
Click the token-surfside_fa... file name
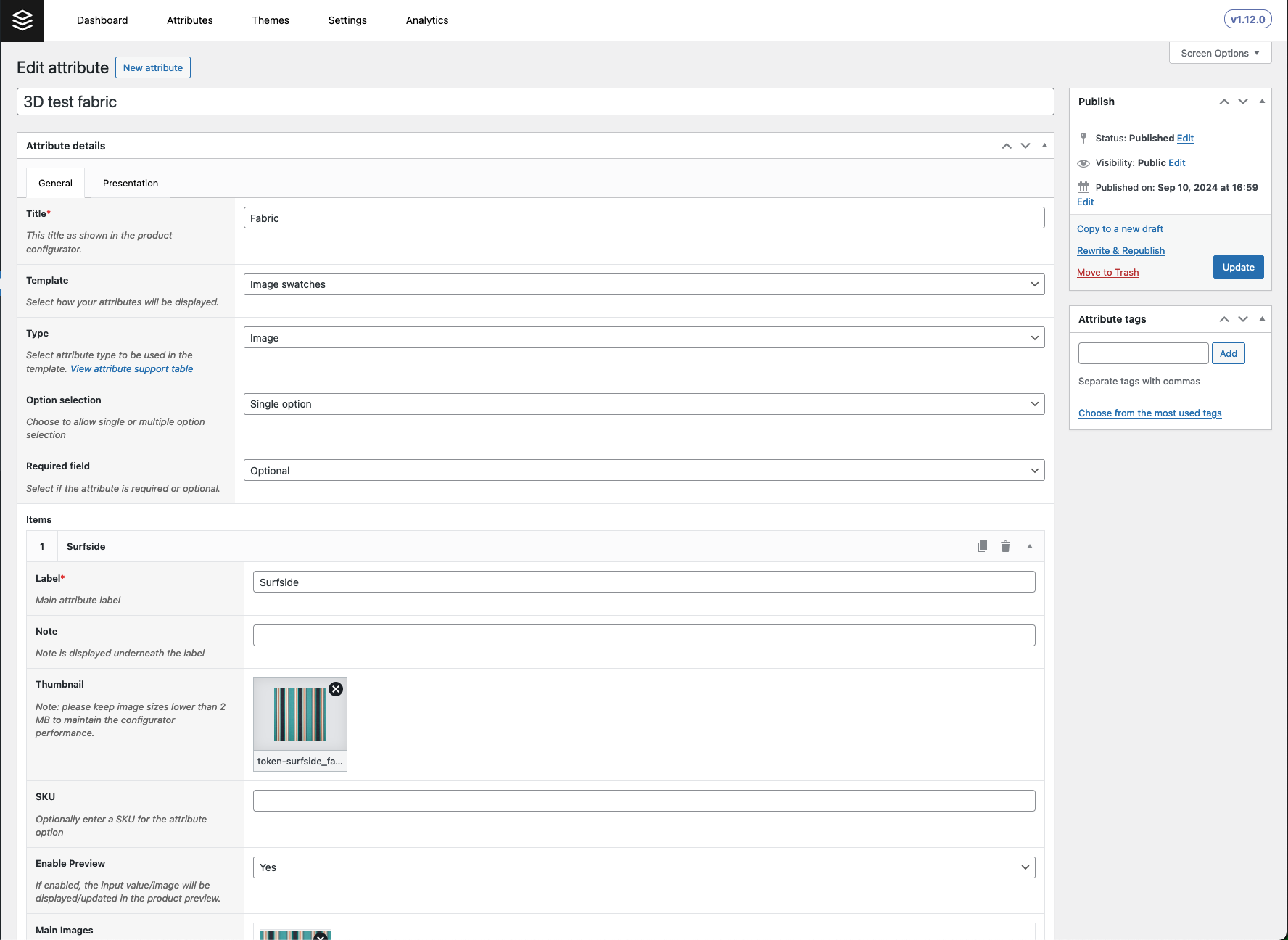(300, 761)
